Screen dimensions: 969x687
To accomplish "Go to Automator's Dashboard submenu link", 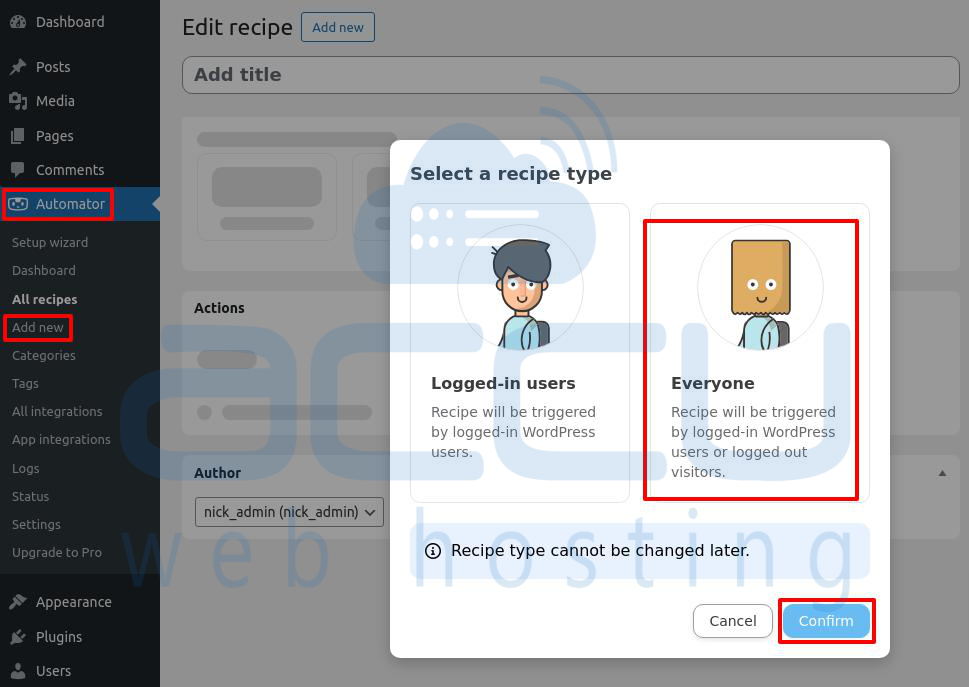I will pyautogui.click(x=44, y=271).
